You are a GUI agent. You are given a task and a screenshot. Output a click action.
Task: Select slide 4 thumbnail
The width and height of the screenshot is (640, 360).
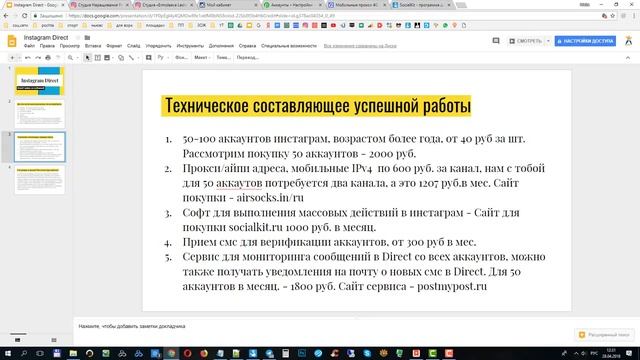pos(40,180)
